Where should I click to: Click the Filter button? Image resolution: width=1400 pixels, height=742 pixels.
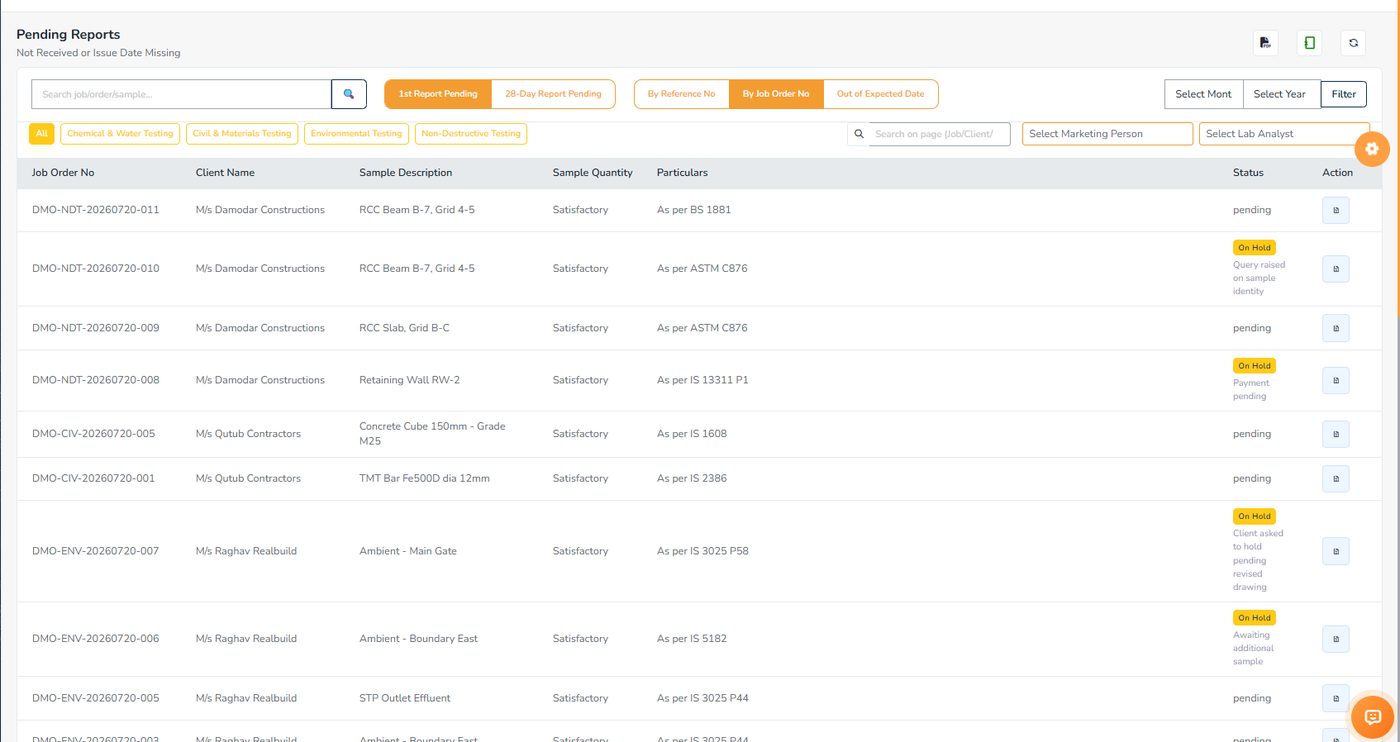pos(1344,94)
